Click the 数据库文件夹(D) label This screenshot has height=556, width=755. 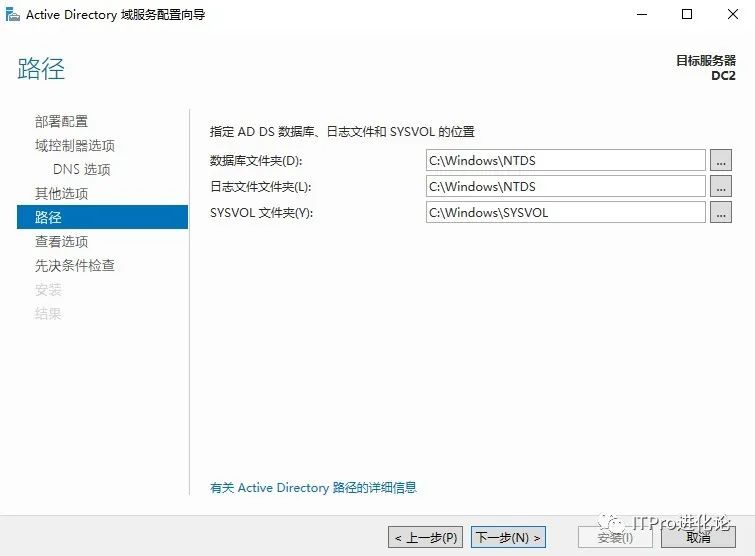pos(256,161)
